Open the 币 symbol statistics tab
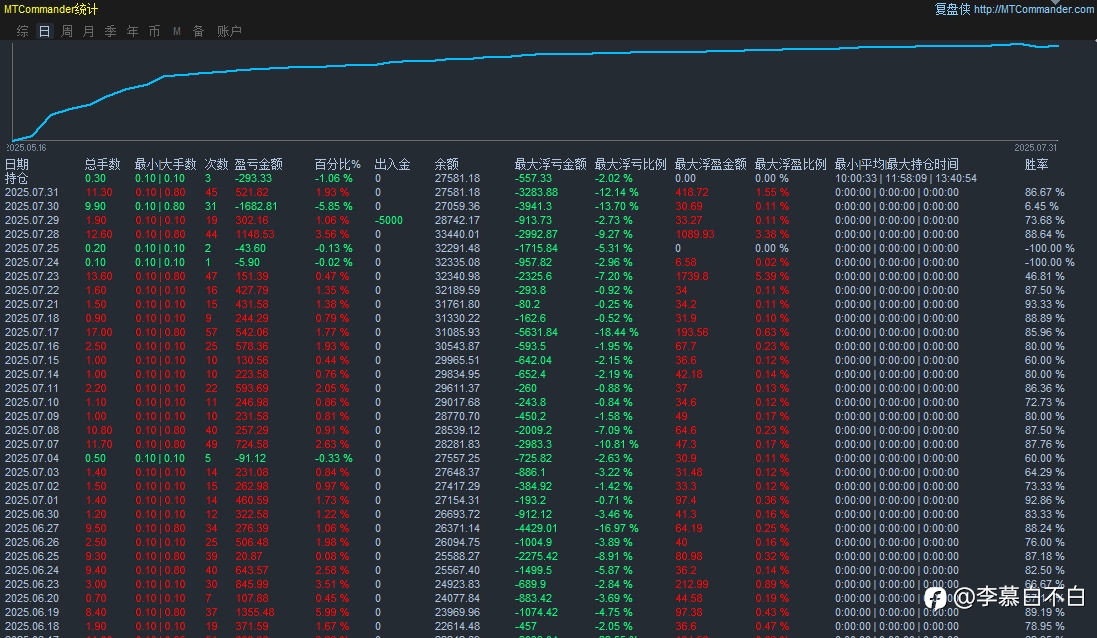 point(155,31)
